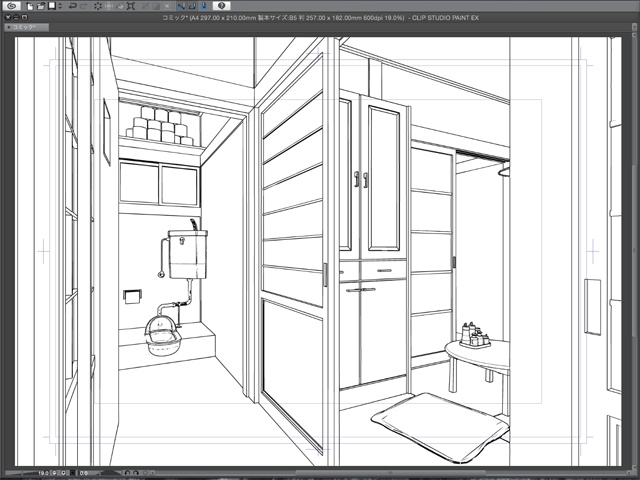
Task: Click the Open file folder icon
Action: coord(41,6)
